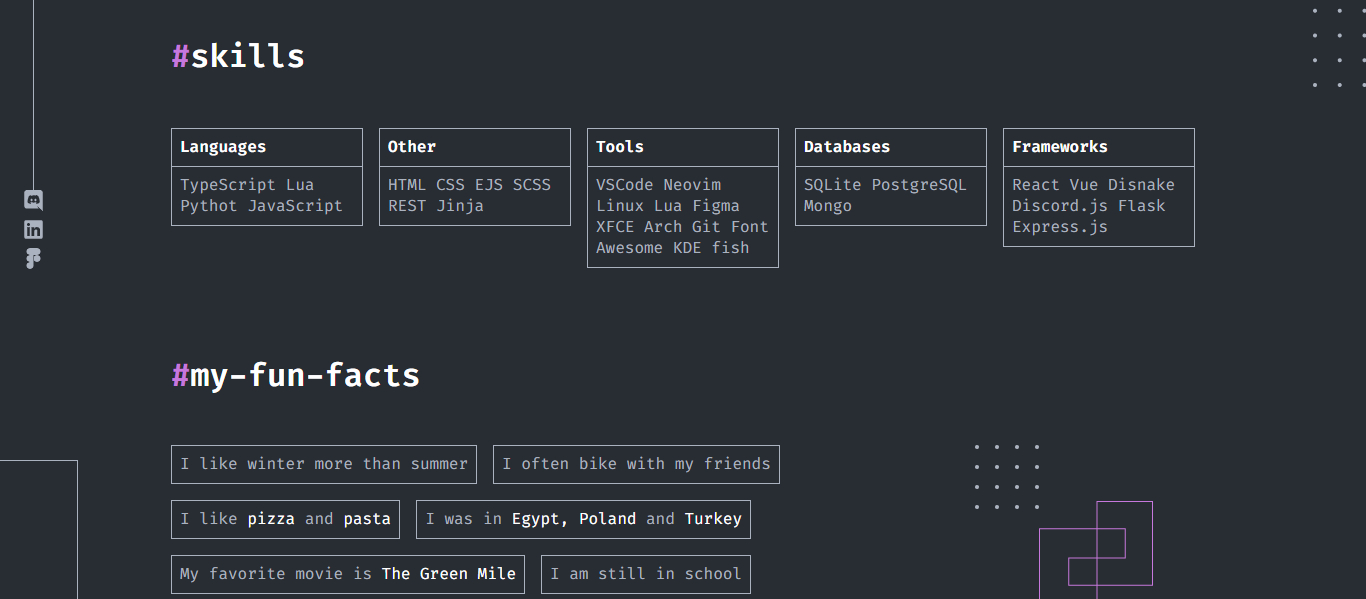Viewport: 1366px width, 599px height.
Task: Click the "TypeScript Lua" text in Languages
Action: tap(247, 185)
